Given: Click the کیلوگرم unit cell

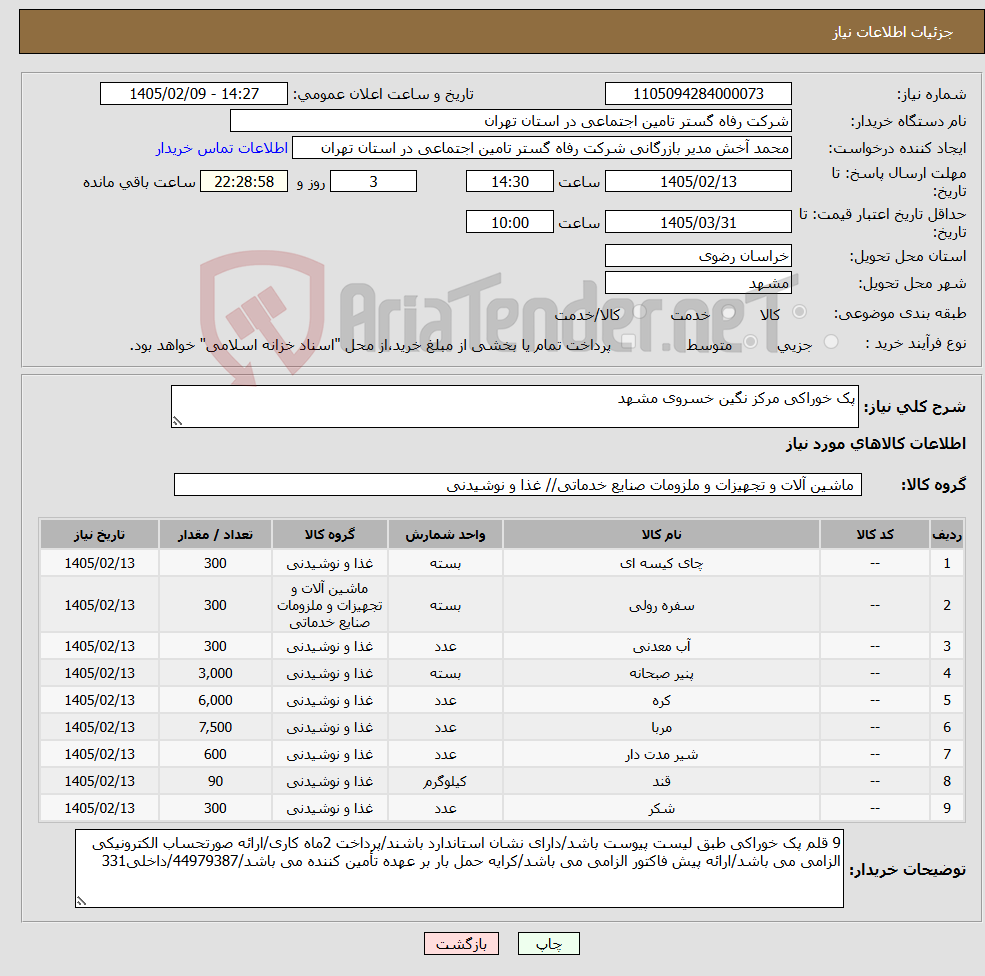Looking at the screenshot, I should pos(445,781).
